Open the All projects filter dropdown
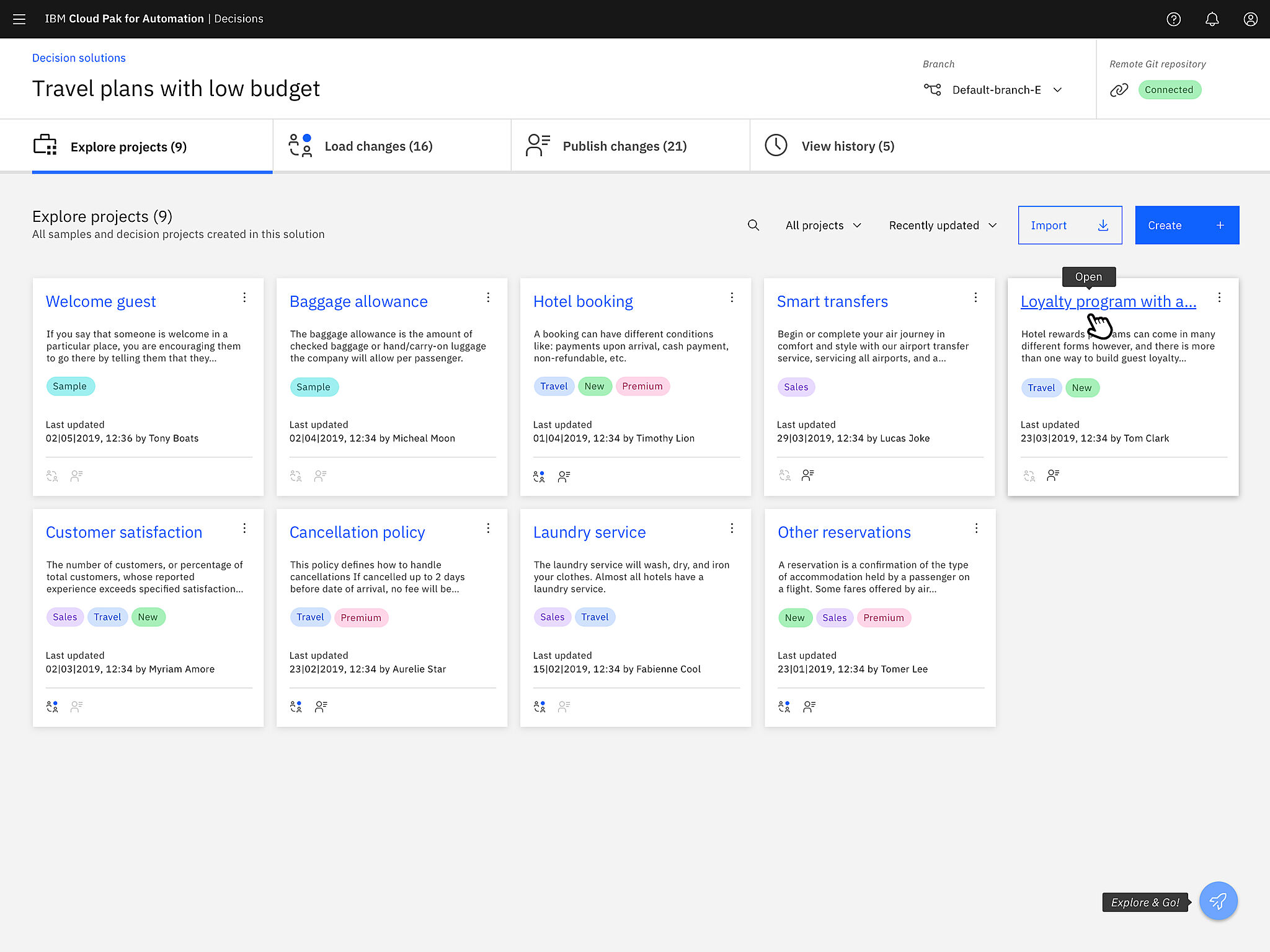The height and width of the screenshot is (952, 1270). tap(824, 226)
